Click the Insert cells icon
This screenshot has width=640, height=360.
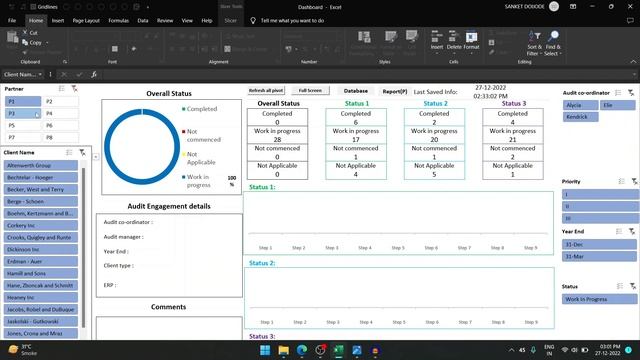(436, 36)
